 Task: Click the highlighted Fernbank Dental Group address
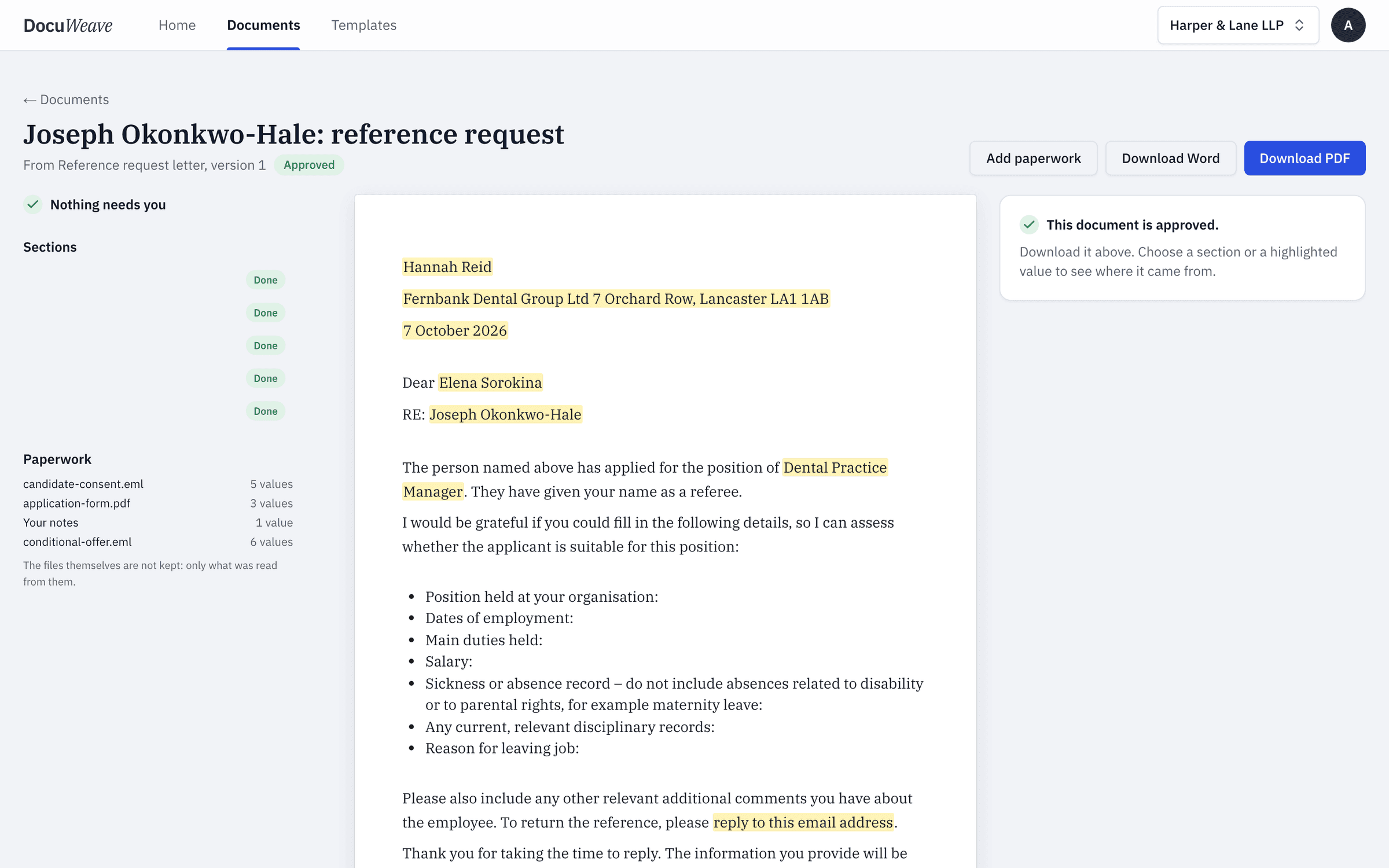point(616,299)
